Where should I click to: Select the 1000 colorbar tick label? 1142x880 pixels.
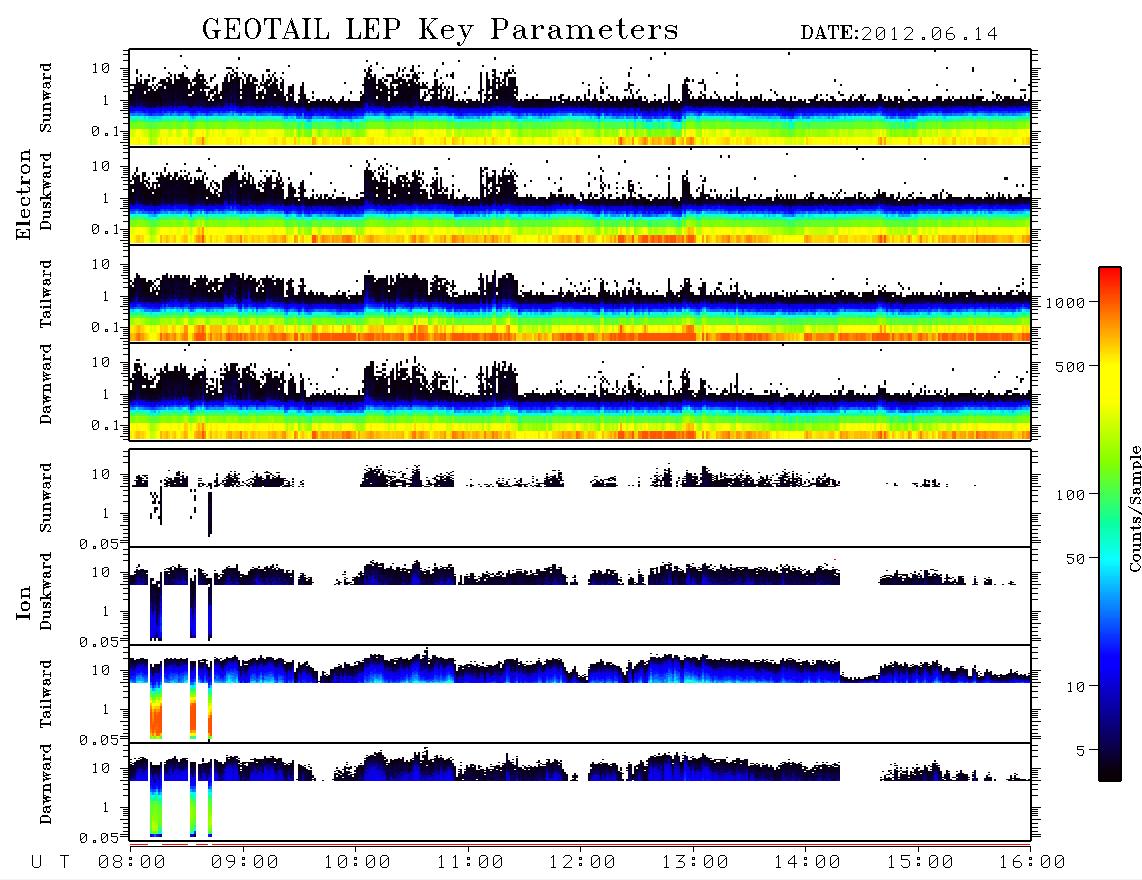1065,302
